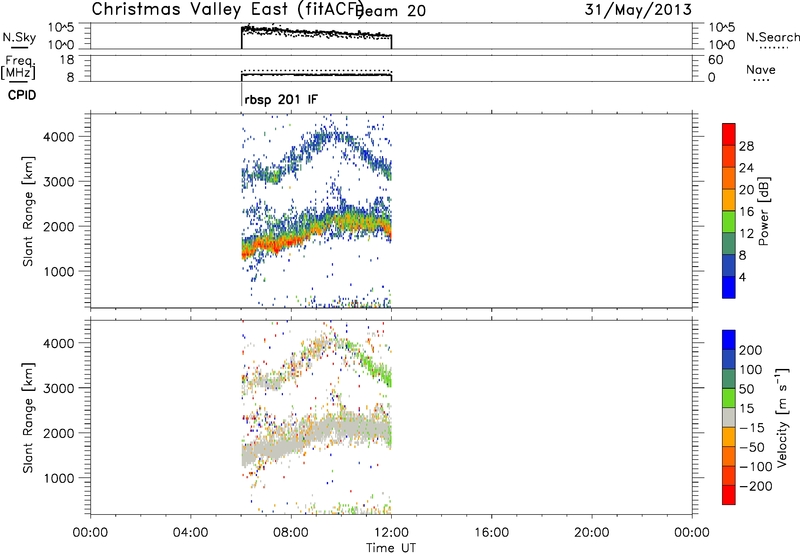The image size is (800, 554).
Task: Click the red bottom segment of Velocity colorbar
Action: click(729, 495)
